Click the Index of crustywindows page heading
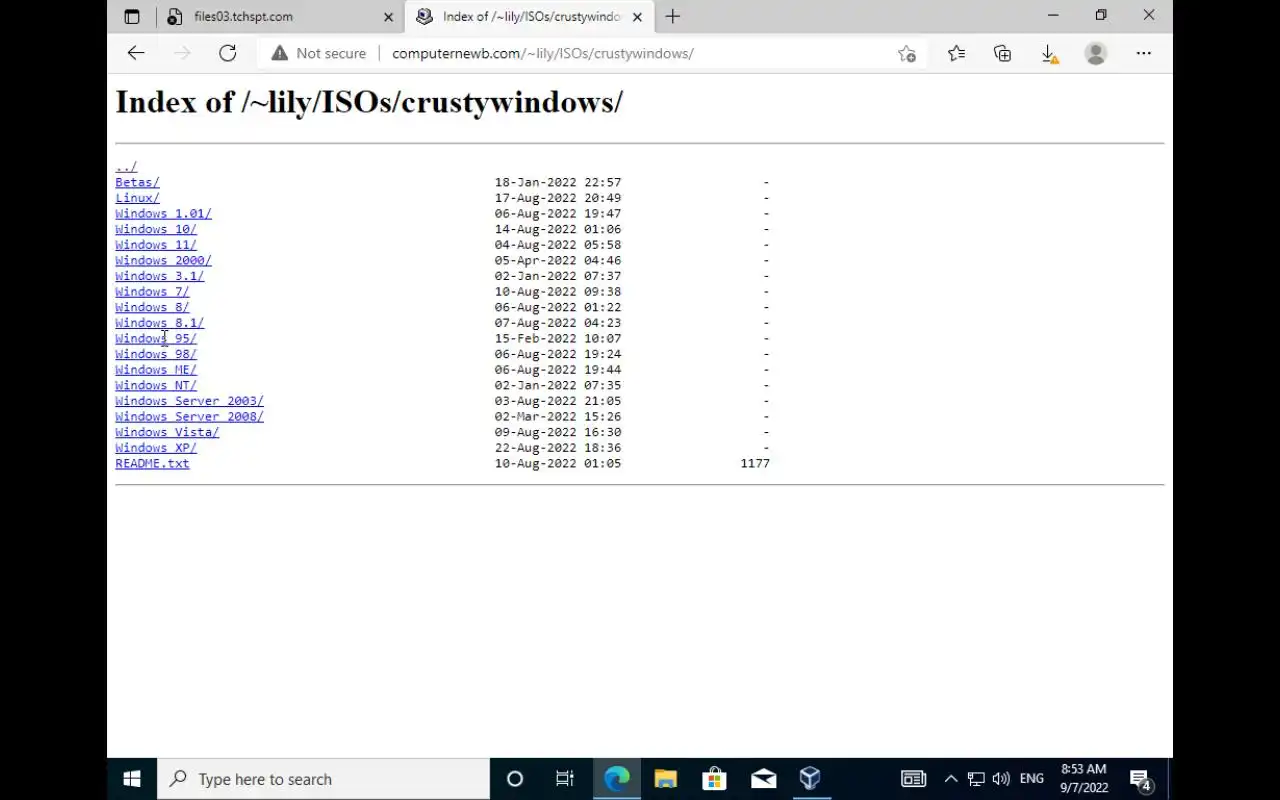This screenshot has width=1280, height=800. (x=369, y=102)
